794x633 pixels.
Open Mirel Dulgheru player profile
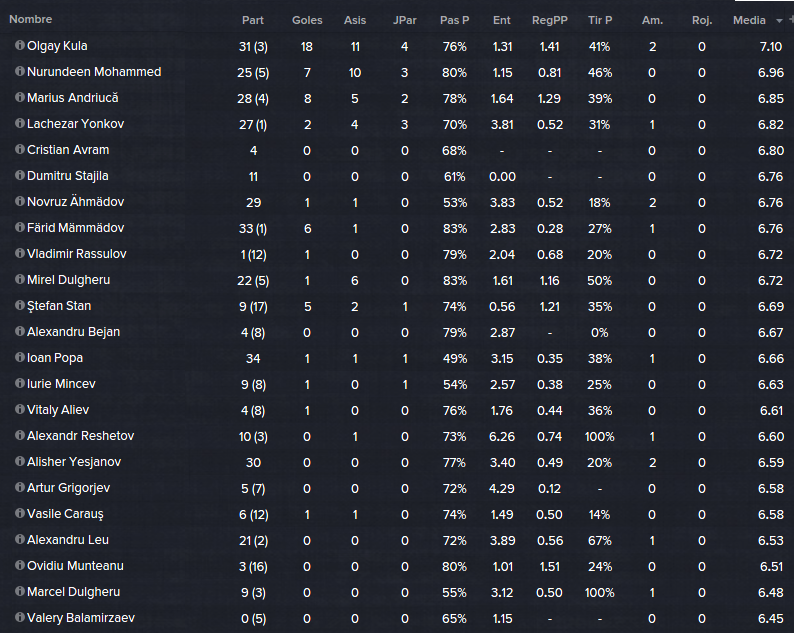[68, 280]
